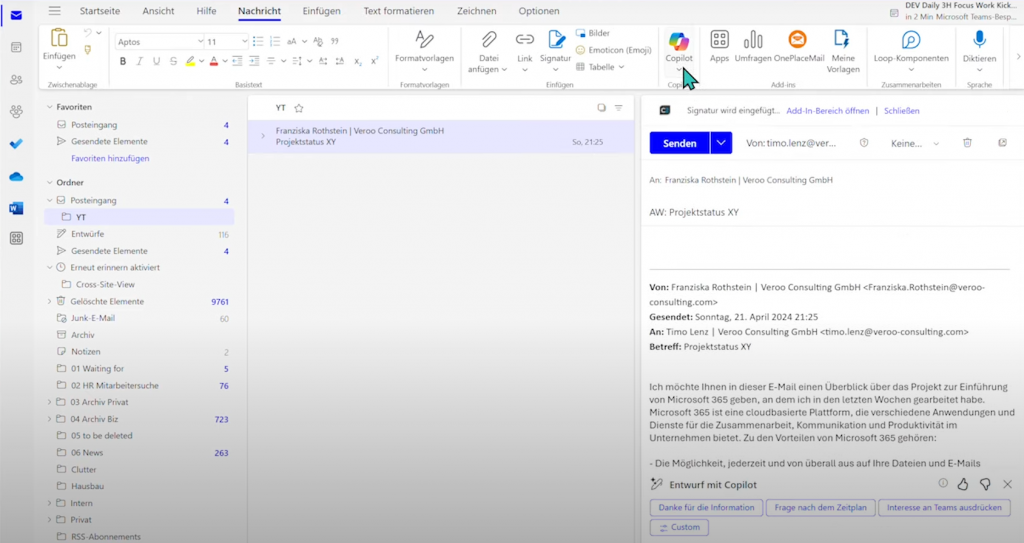Open the Keine sensitivity dropdown

[x=915, y=143]
